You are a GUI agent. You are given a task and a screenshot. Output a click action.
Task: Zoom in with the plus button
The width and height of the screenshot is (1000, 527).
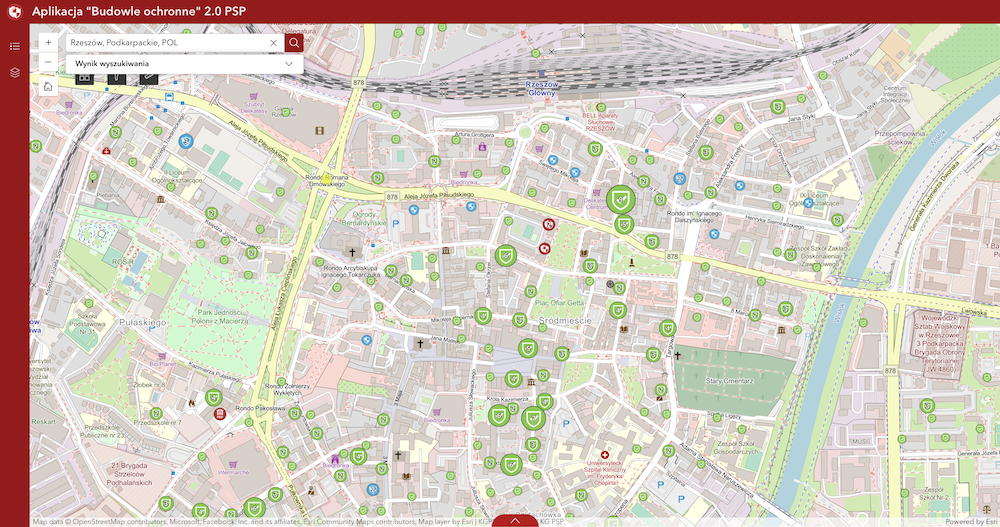[x=48, y=43]
